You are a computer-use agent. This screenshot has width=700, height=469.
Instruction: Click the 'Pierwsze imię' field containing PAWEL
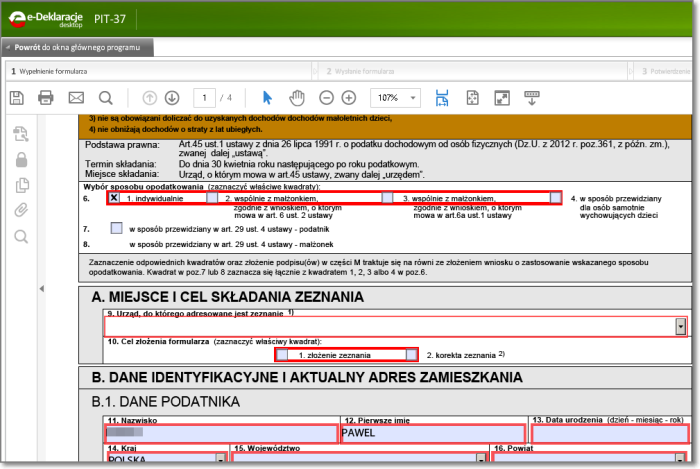(432, 434)
